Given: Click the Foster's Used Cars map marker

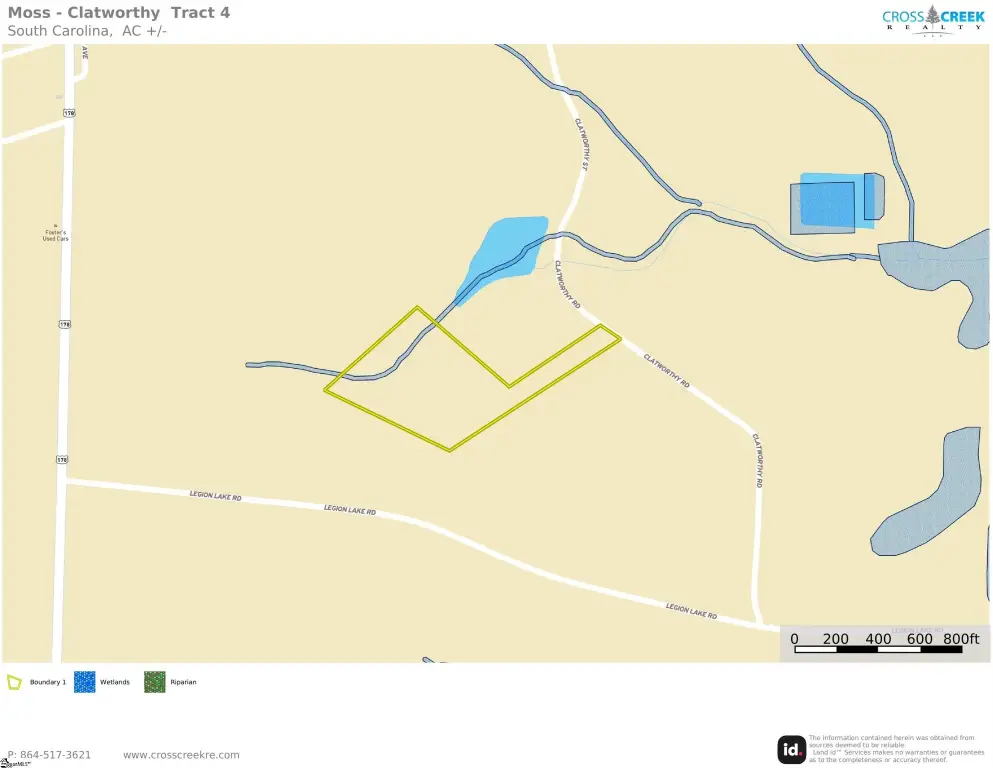Looking at the screenshot, I should point(56,225).
